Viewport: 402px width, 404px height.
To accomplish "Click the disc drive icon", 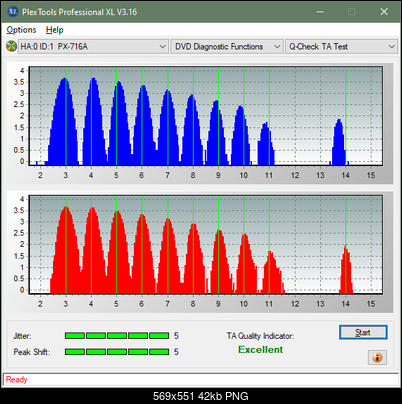I will pos(11,46).
